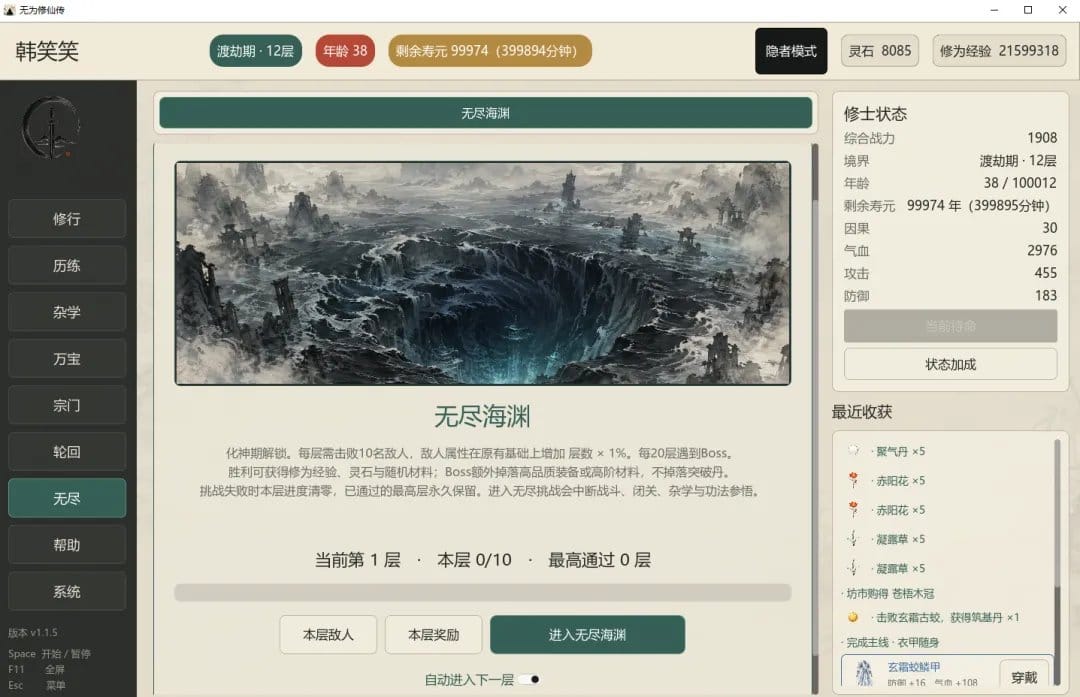Open the 修行 sidebar section
1080x697 pixels.
(67, 219)
